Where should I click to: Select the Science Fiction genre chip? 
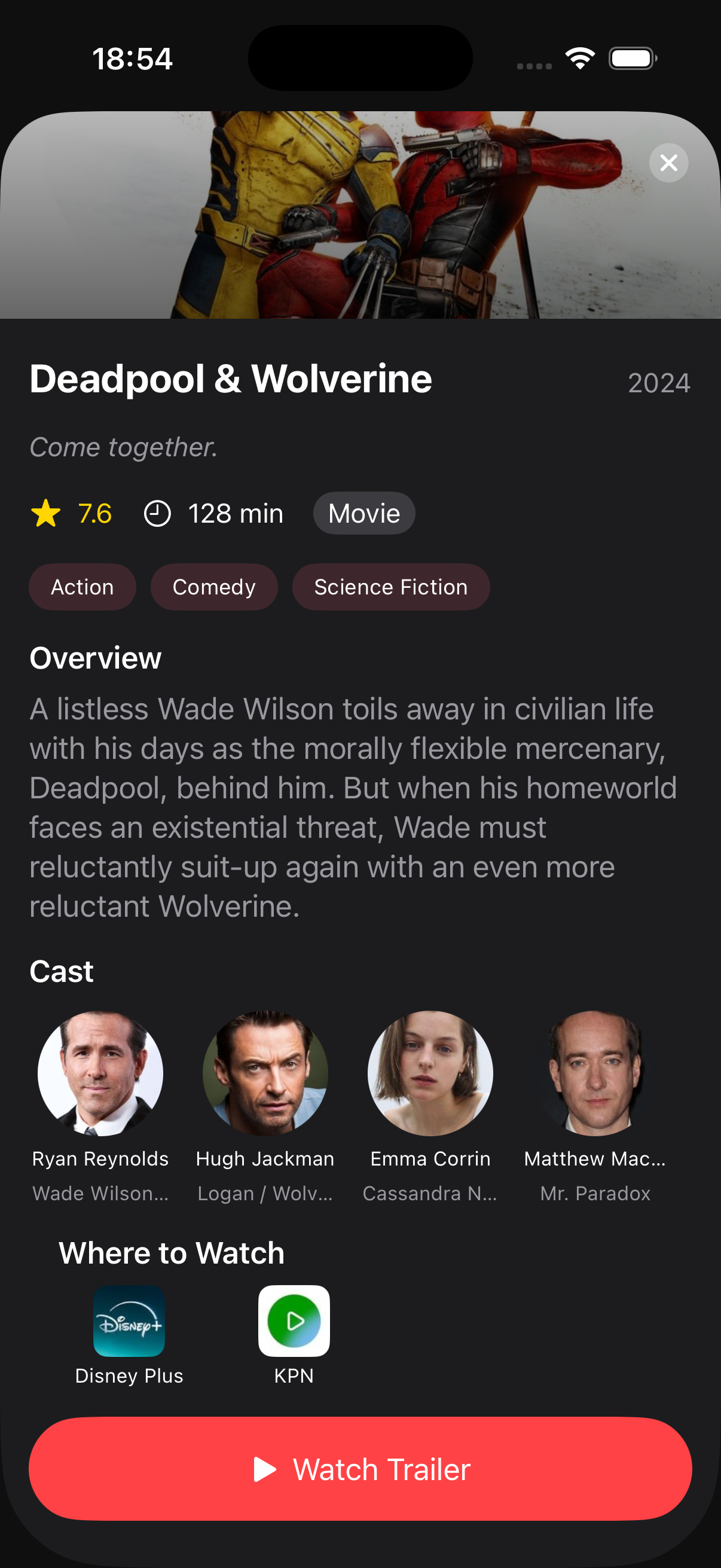point(390,586)
